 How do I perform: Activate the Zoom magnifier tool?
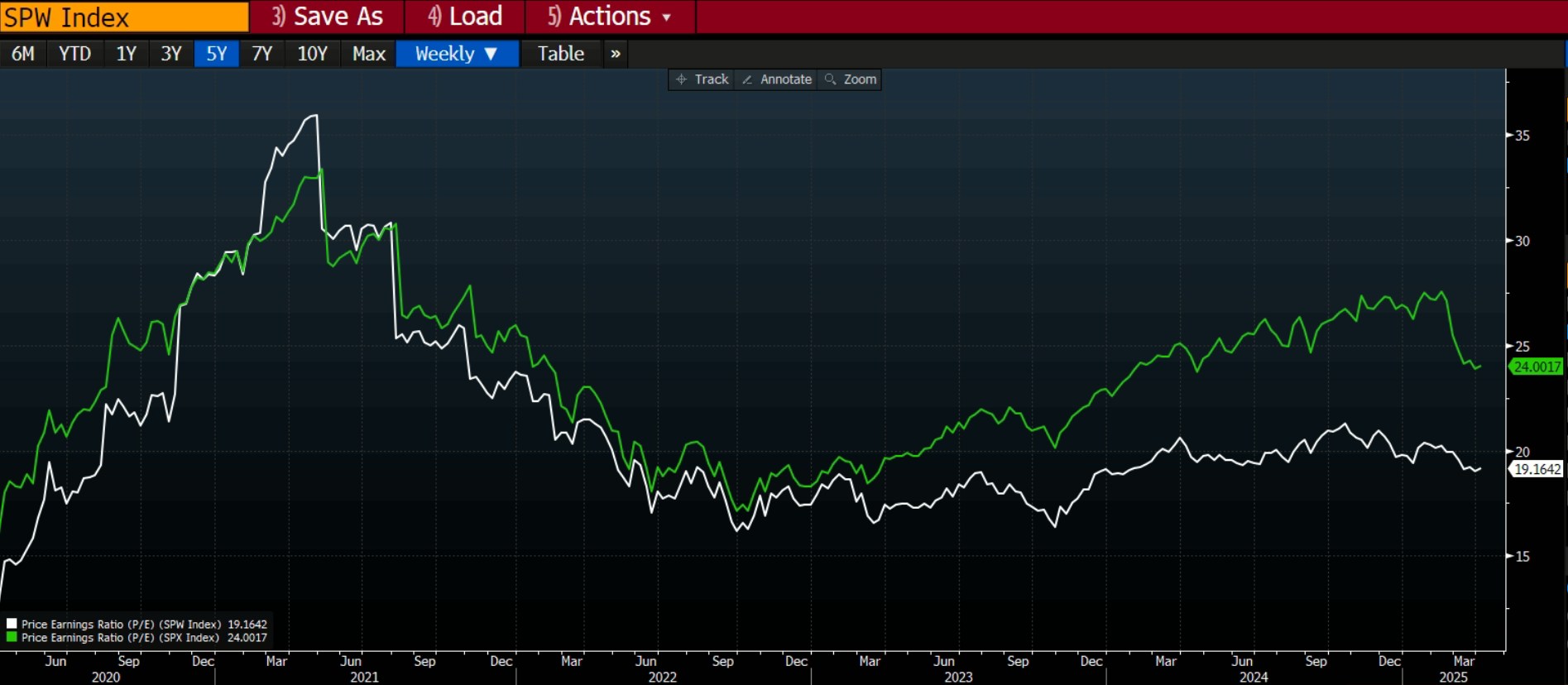point(851,79)
